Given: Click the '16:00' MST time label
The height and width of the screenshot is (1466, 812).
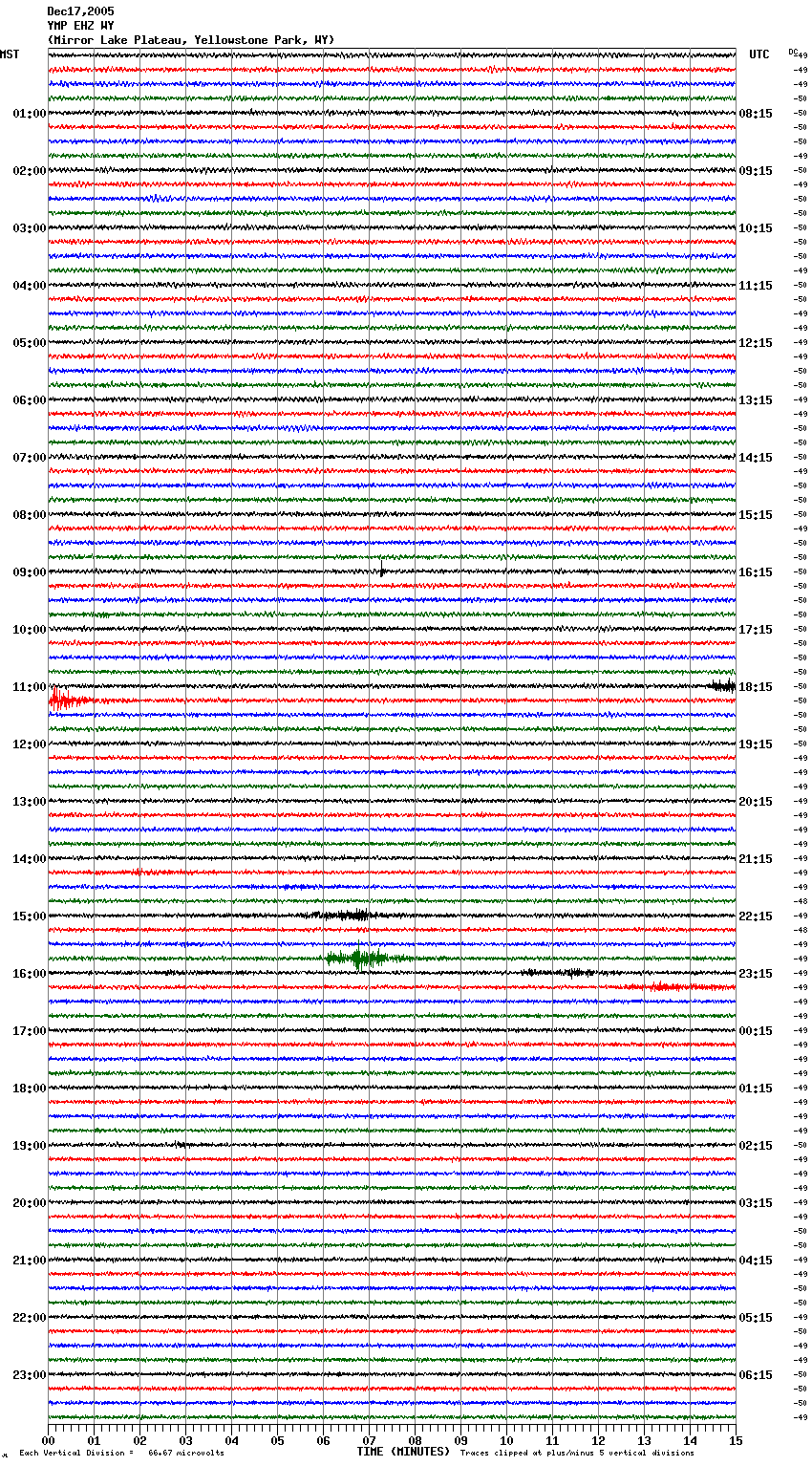Looking at the screenshot, I should (x=30, y=974).
